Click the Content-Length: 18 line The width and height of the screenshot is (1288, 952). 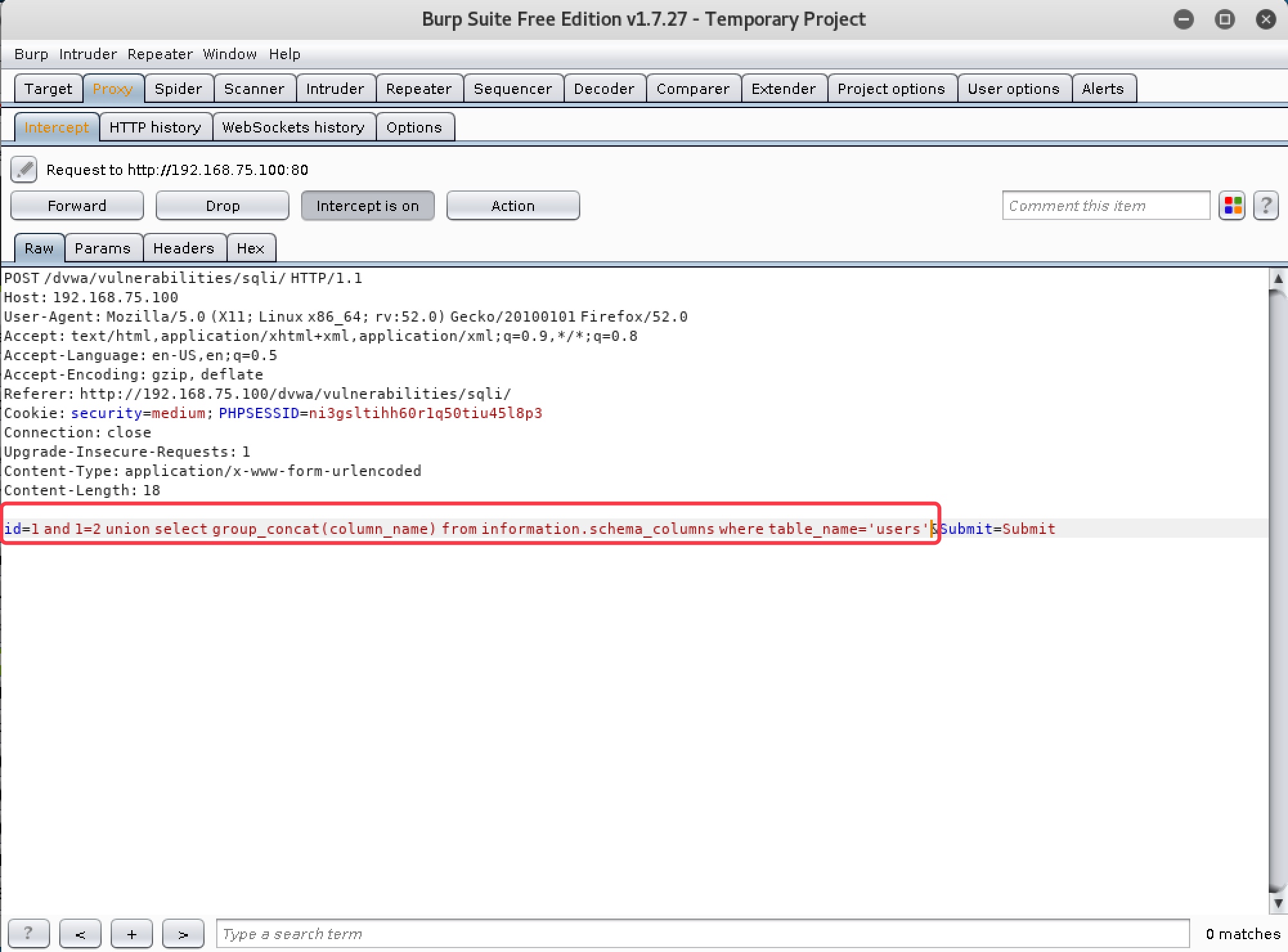[82, 490]
